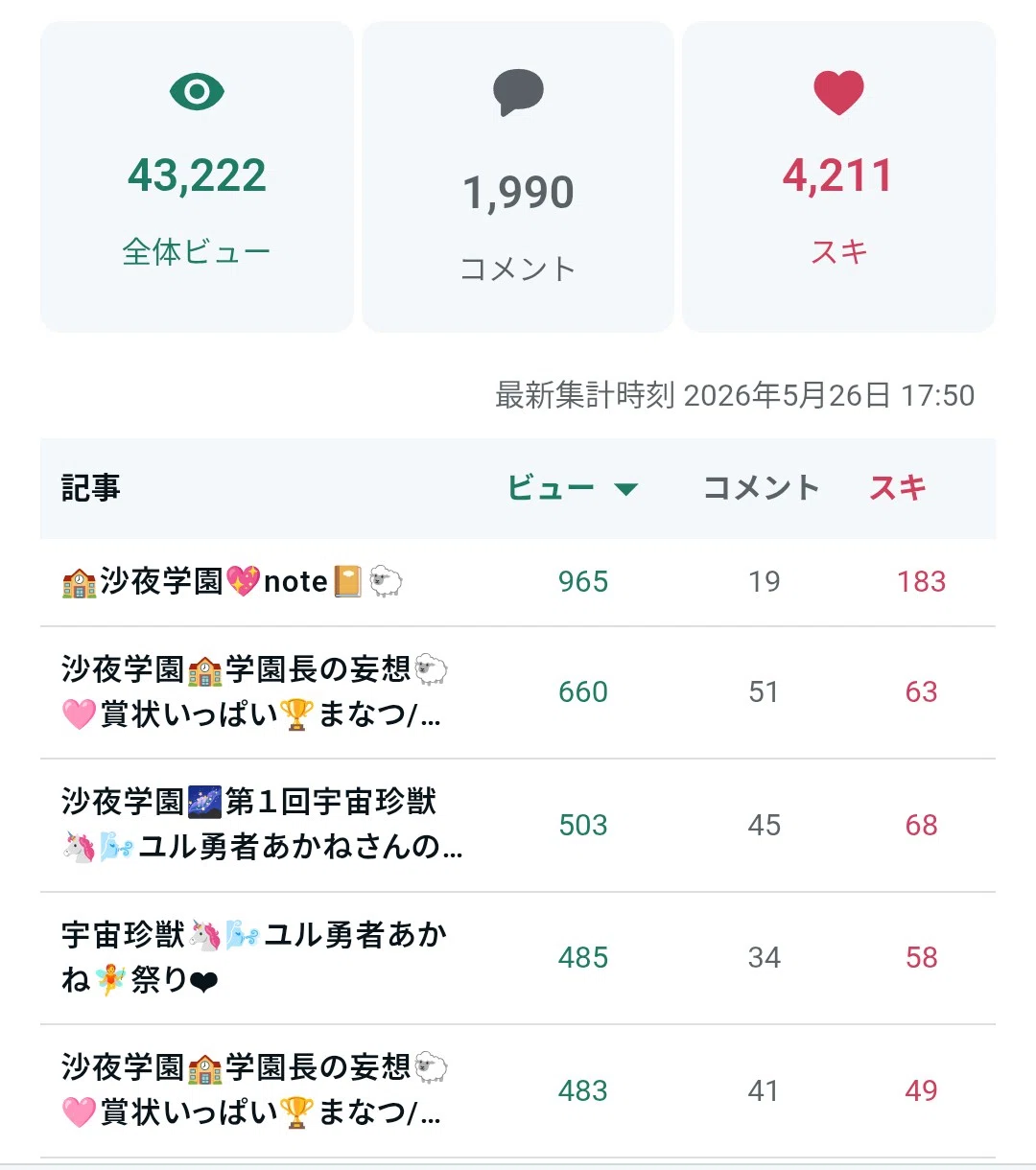Click the green eye views icon
Viewport: 1036px width, 1170px height.
click(x=197, y=92)
